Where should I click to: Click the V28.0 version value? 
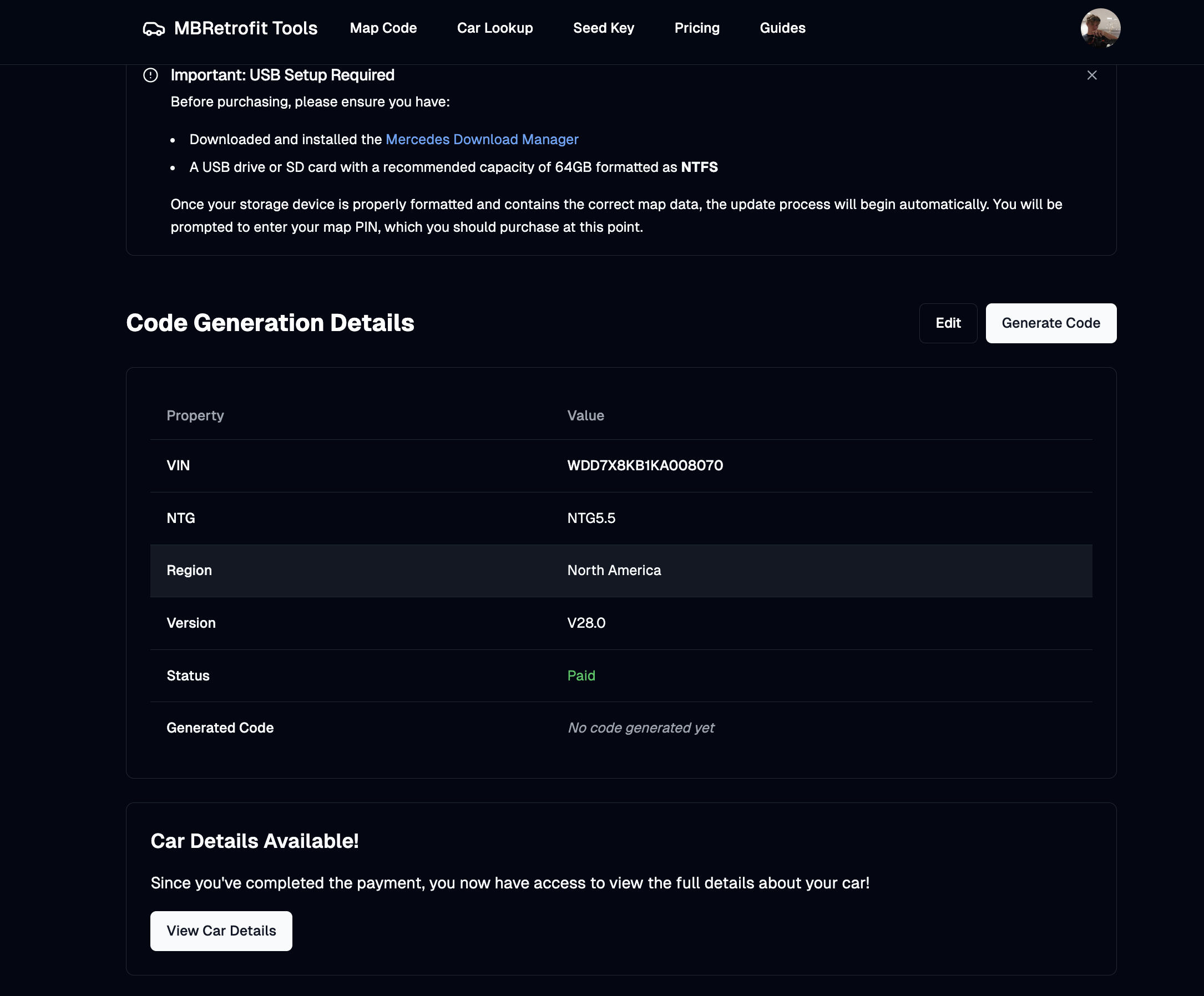(586, 623)
